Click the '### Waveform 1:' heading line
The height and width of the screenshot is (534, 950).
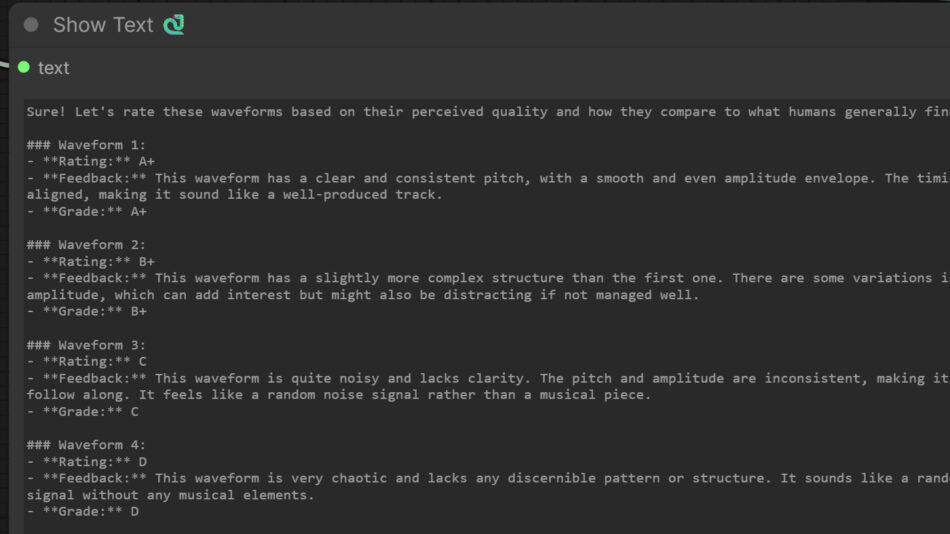pyautogui.click(x=86, y=145)
